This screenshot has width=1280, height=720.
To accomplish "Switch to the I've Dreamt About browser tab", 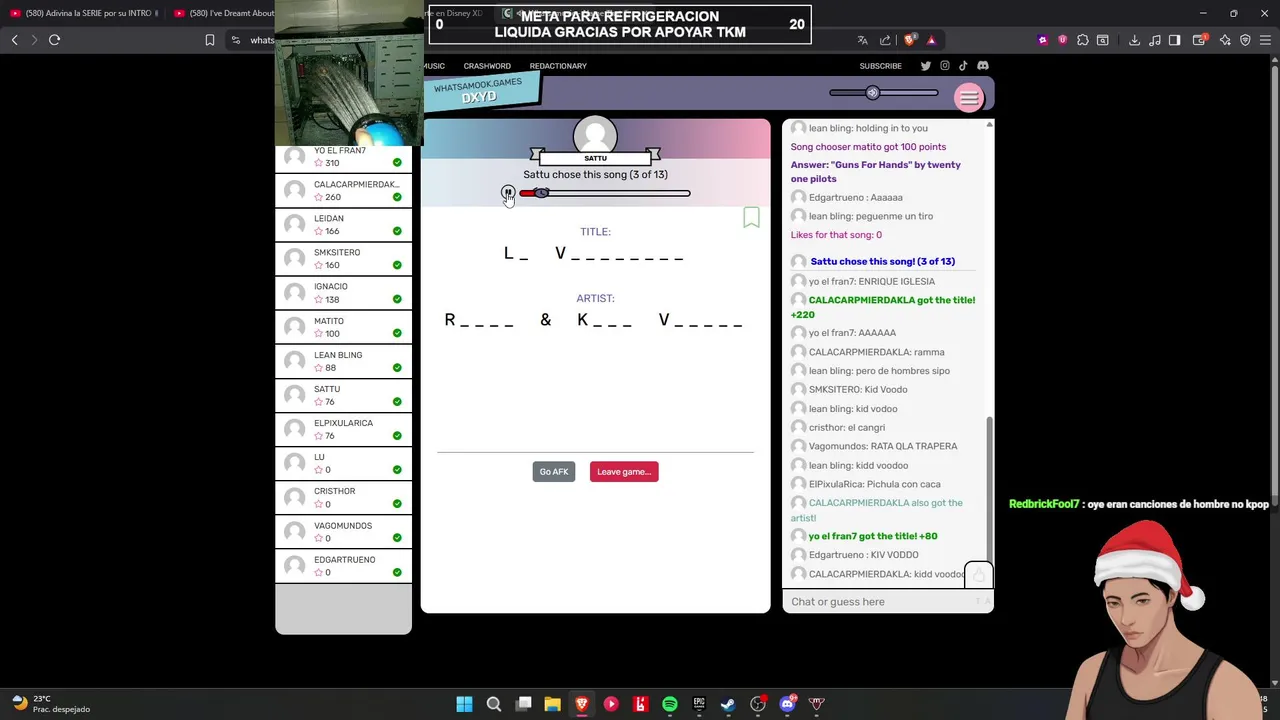I will click(225, 13).
